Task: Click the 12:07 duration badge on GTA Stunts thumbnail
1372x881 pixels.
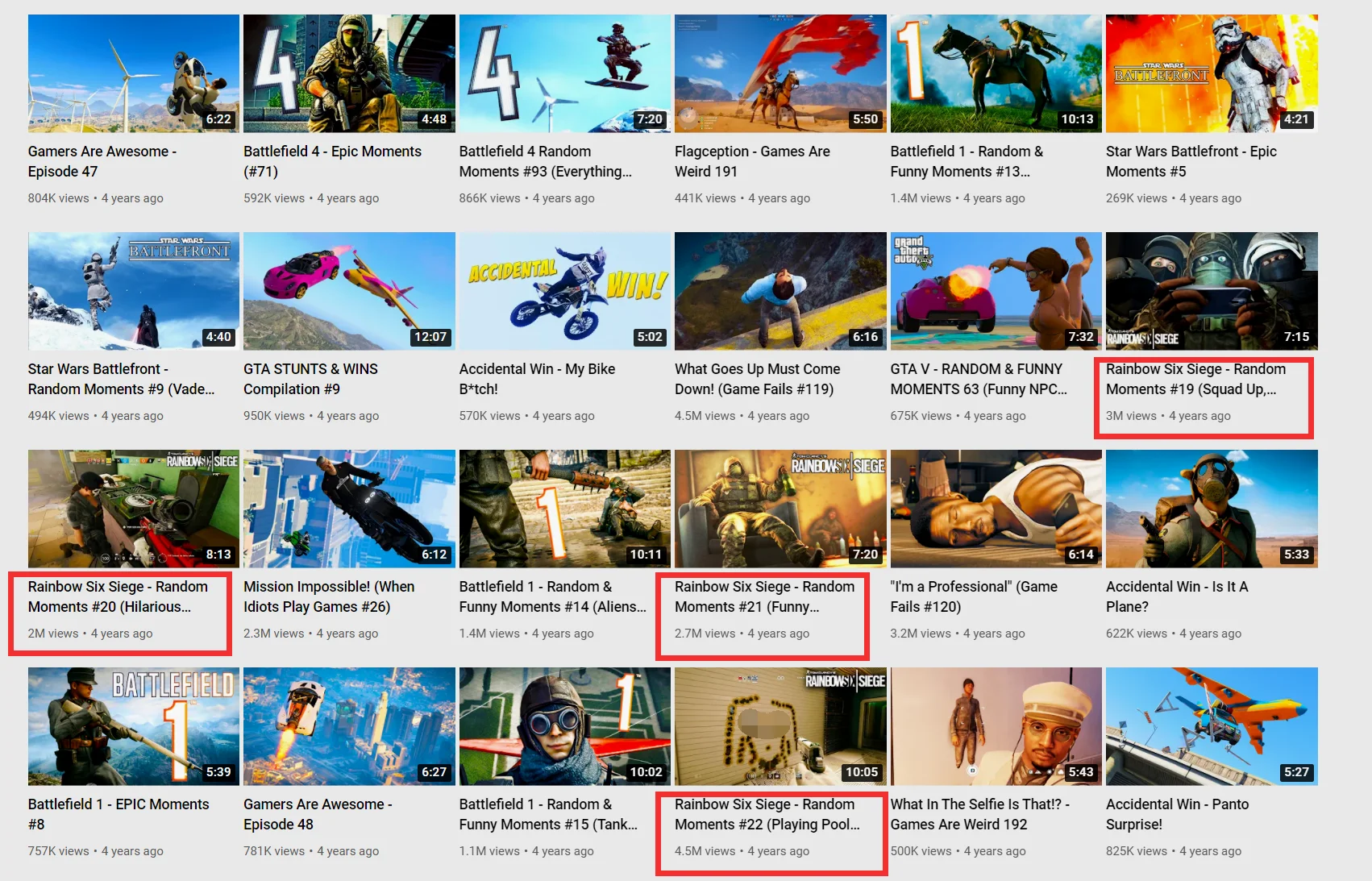Action: (x=430, y=337)
